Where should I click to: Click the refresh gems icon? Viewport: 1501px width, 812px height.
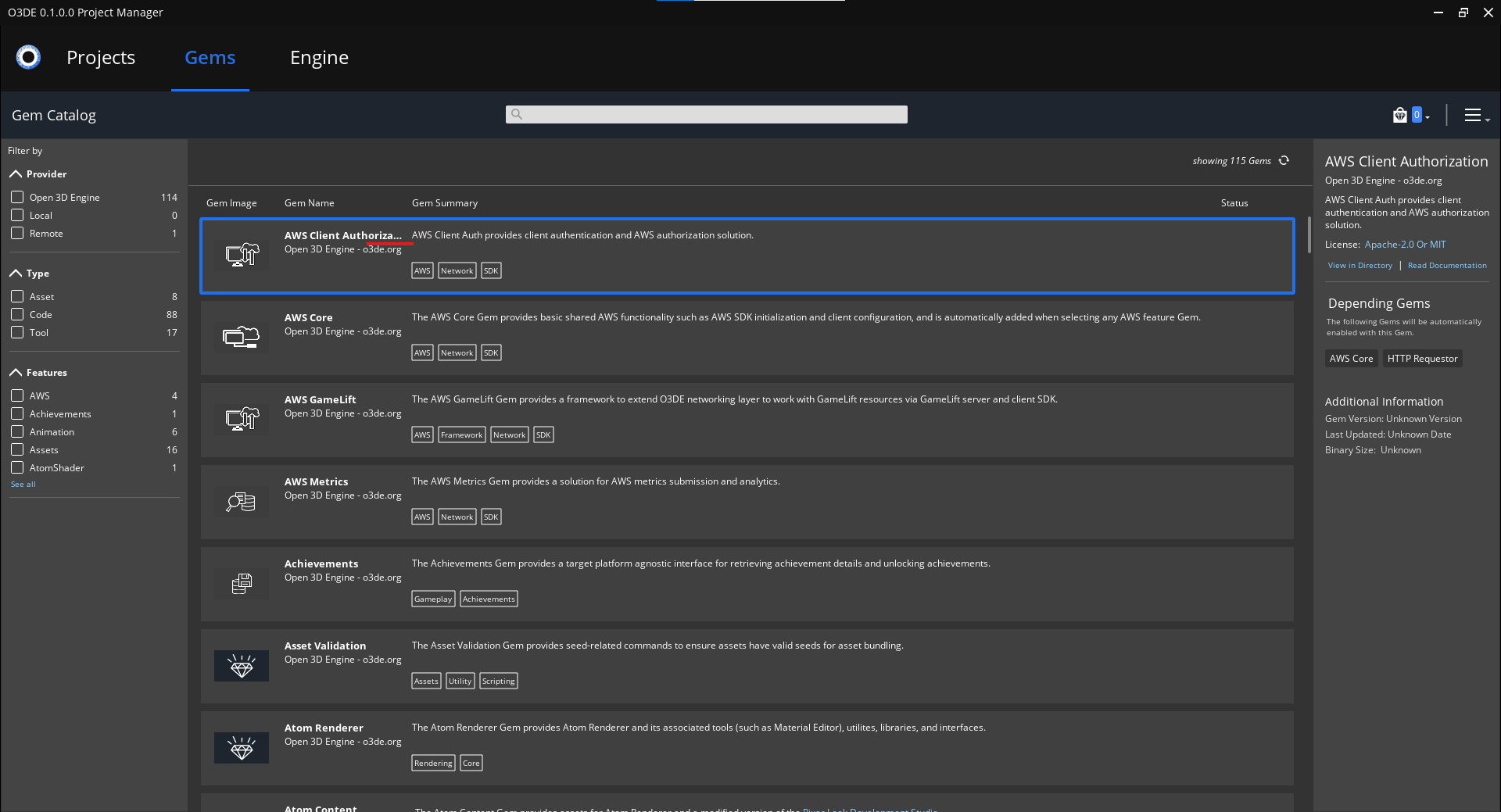[x=1284, y=160]
